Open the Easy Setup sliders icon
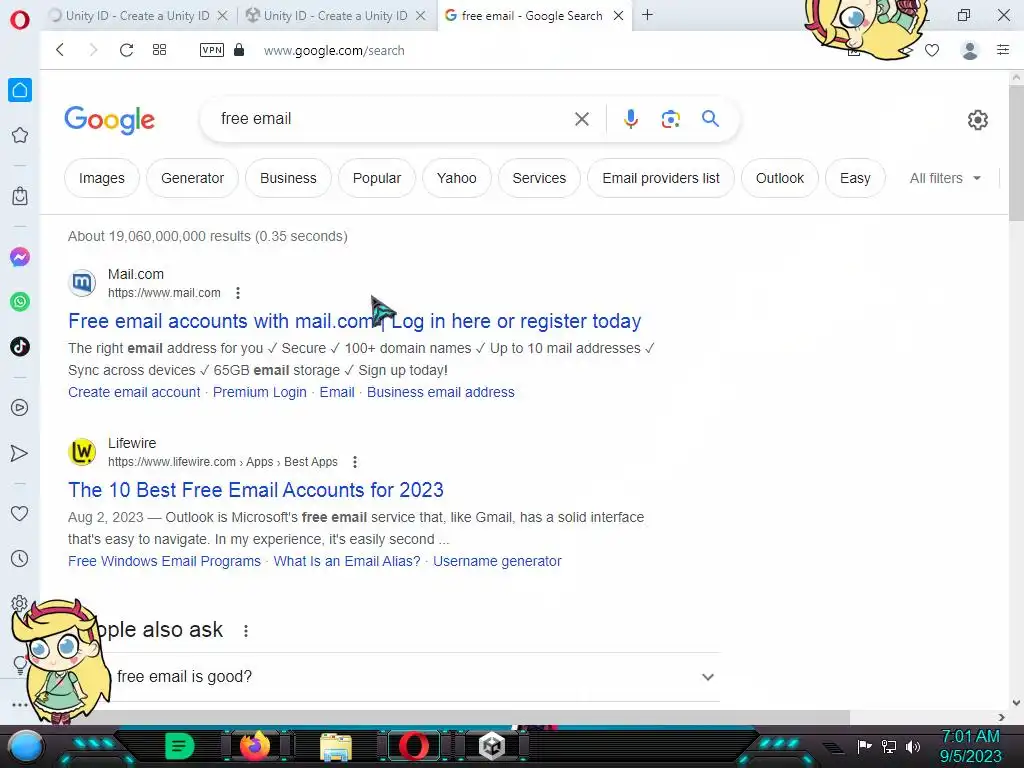 point(1003,50)
